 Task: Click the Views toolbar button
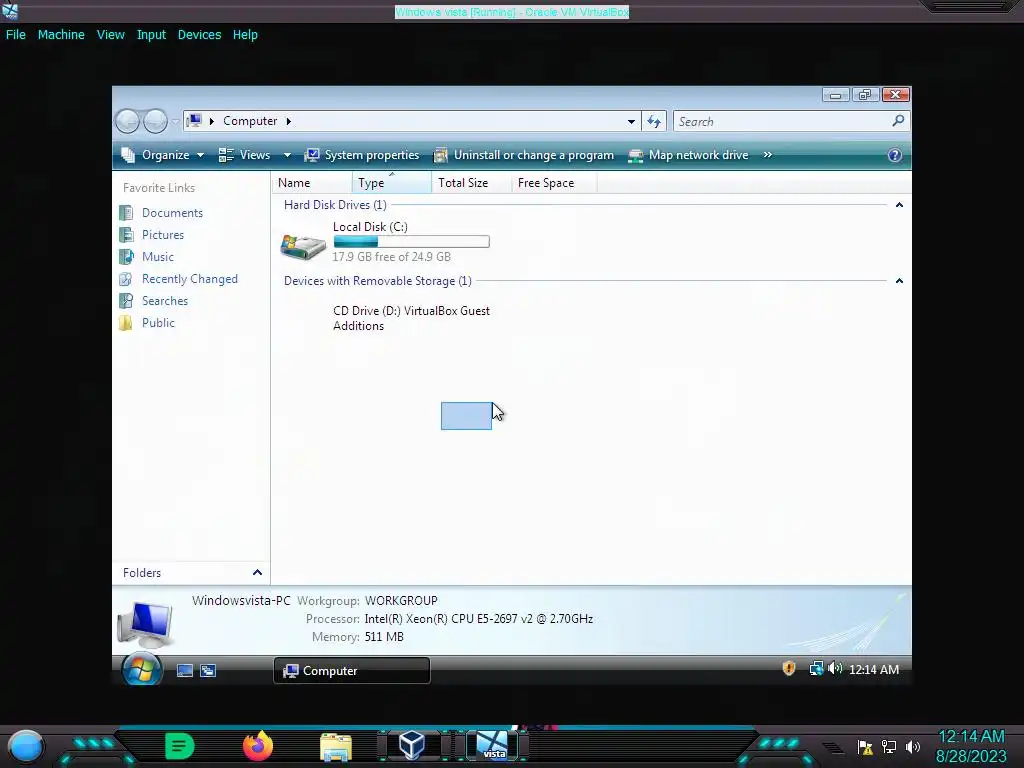(244, 155)
